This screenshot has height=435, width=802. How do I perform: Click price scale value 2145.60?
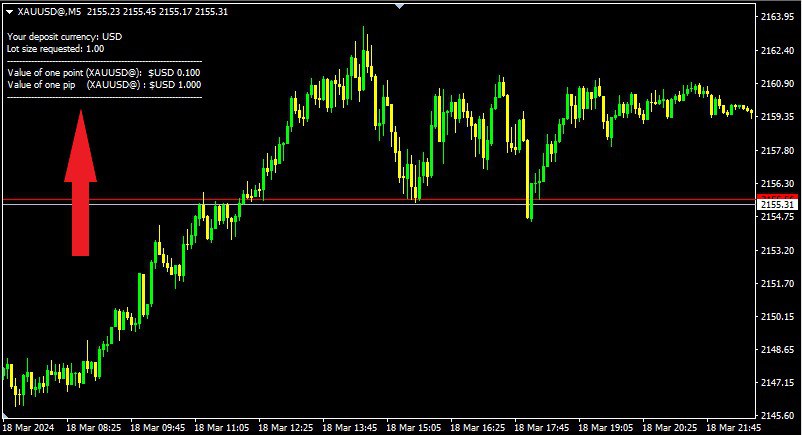(x=777, y=416)
